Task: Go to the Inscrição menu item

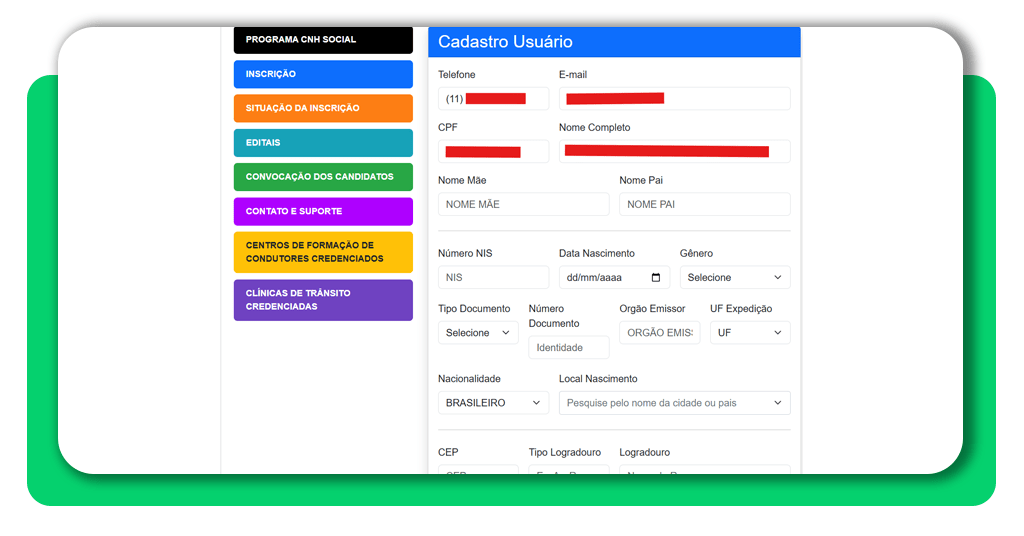Action: [x=323, y=74]
